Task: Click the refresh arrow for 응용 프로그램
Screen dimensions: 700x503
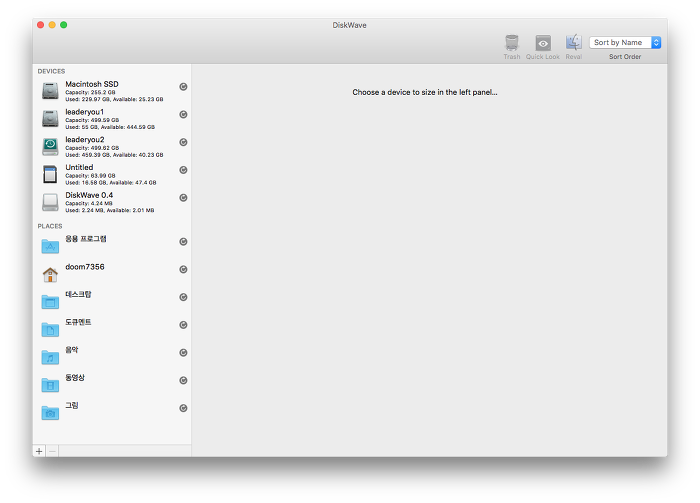Action: tap(183, 241)
